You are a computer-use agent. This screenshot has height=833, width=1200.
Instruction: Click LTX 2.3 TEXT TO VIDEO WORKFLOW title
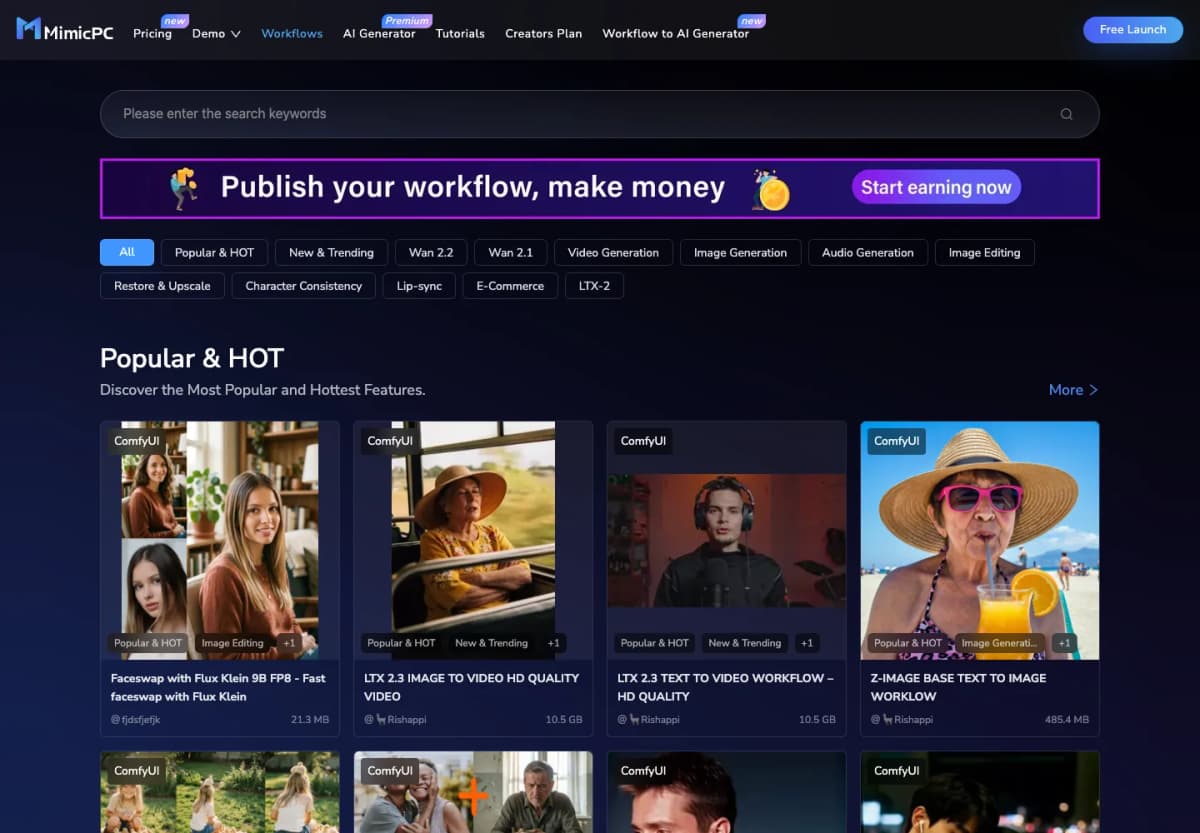725,687
